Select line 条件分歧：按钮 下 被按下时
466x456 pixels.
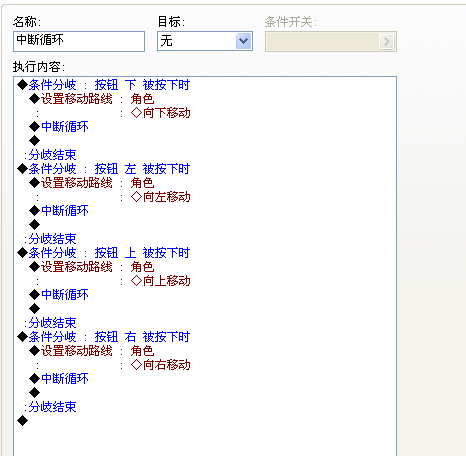(x=103, y=85)
